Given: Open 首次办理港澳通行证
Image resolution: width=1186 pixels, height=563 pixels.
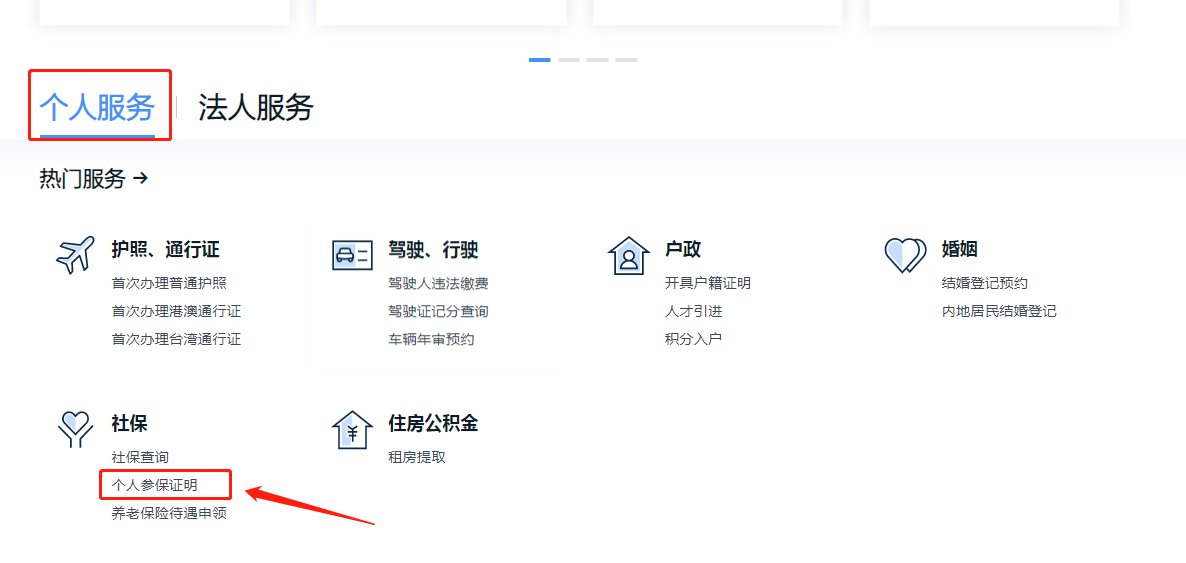Looking at the screenshot, I should [176, 311].
